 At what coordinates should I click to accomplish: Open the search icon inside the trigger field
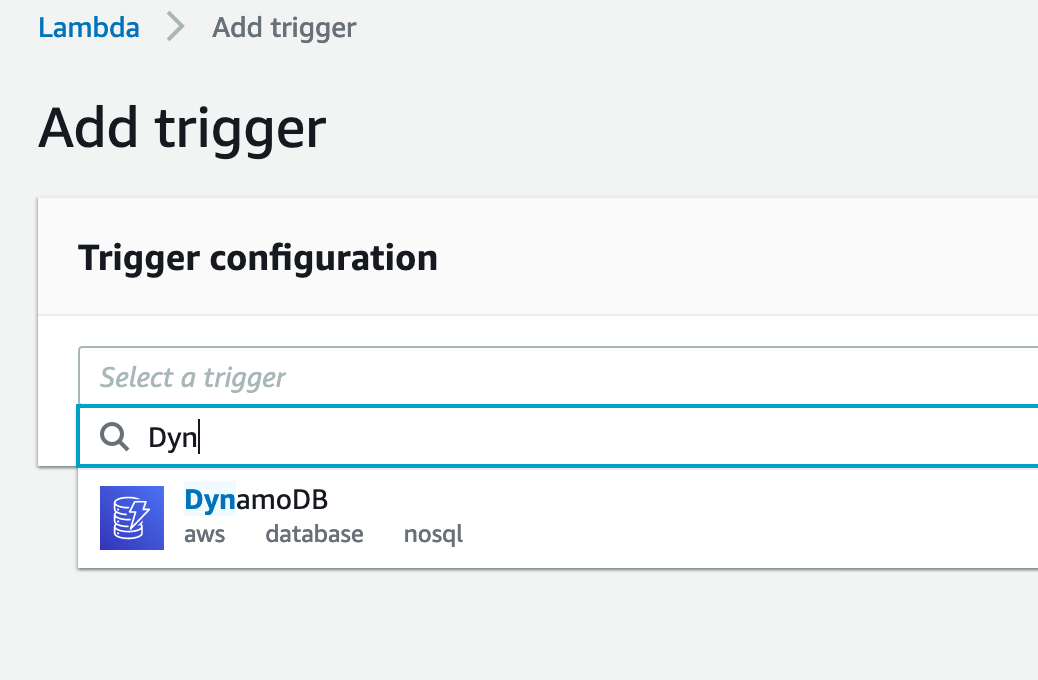tap(115, 437)
